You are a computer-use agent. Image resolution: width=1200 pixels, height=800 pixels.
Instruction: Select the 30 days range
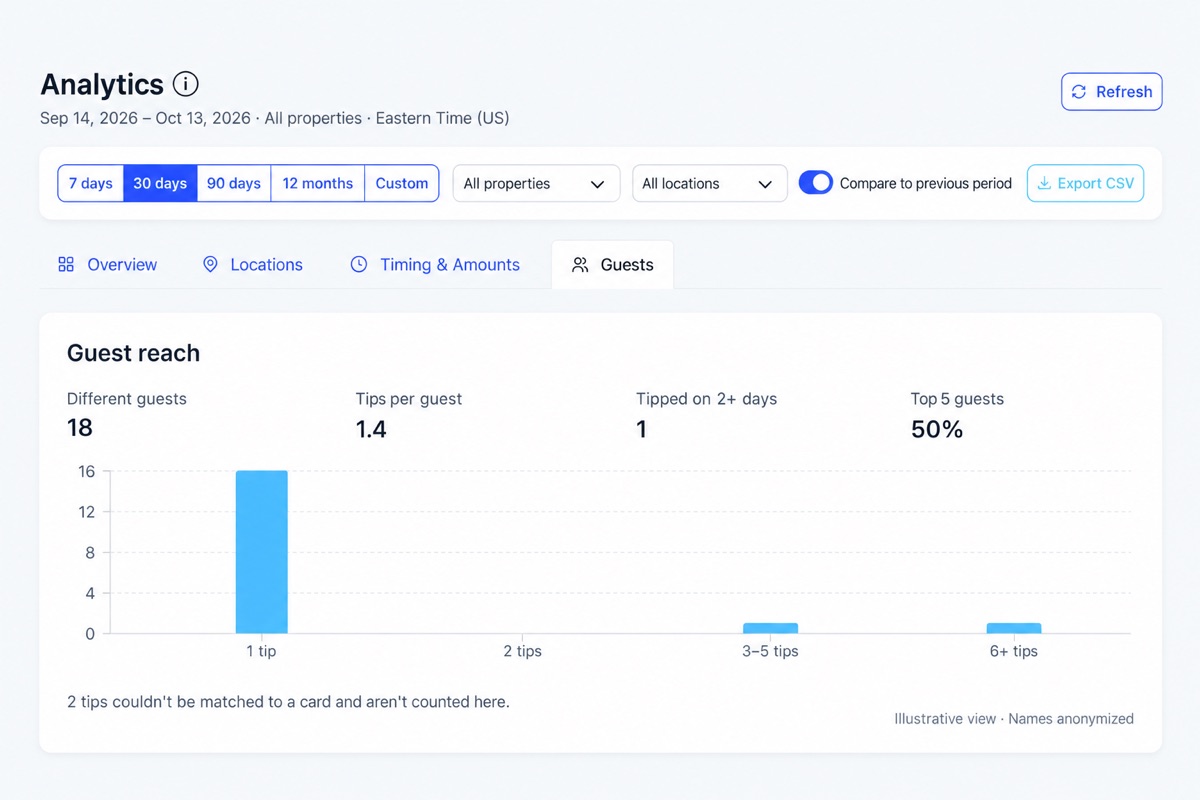pyautogui.click(x=160, y=184)
